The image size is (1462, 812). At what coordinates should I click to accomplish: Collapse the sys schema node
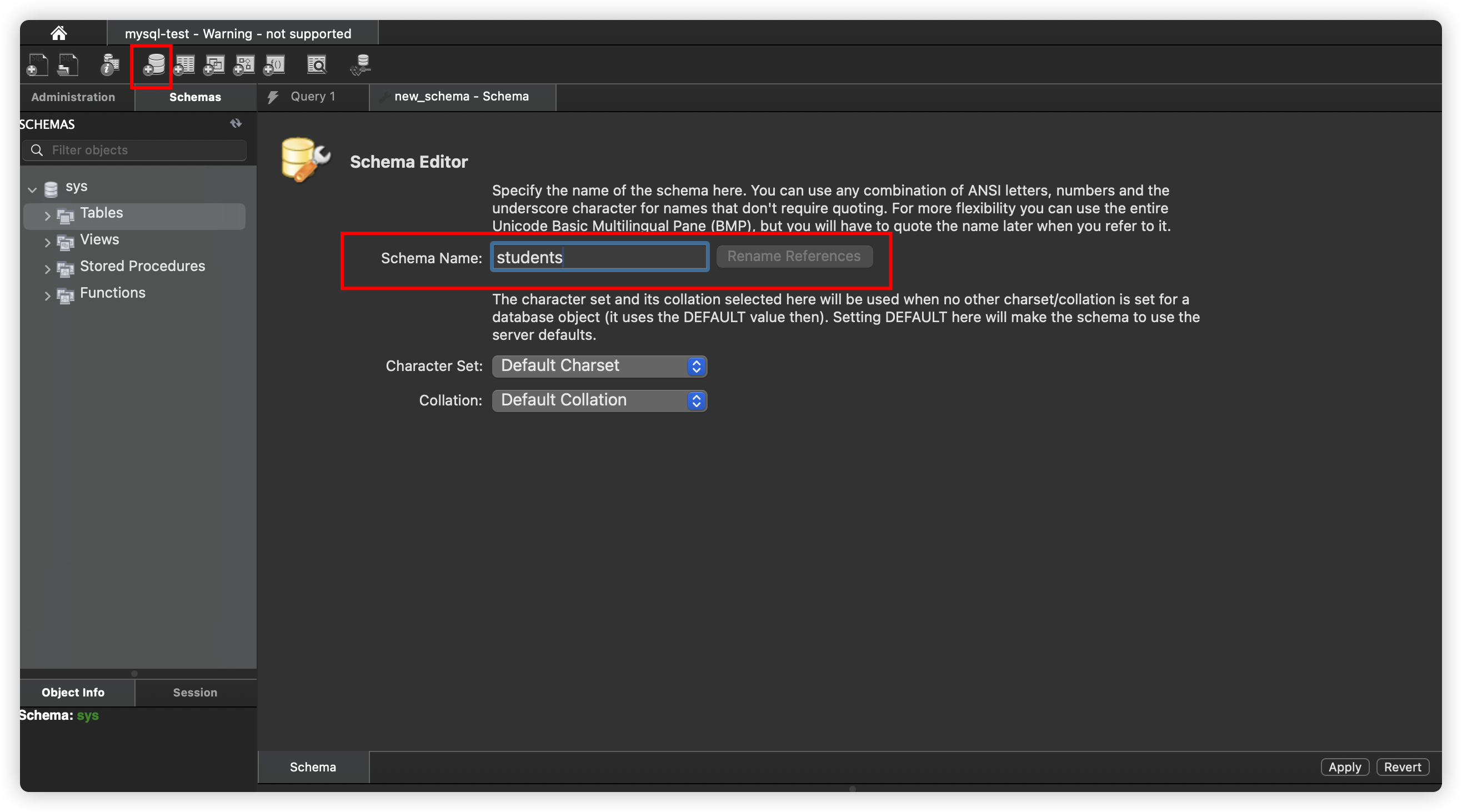[x=32, y=189]
